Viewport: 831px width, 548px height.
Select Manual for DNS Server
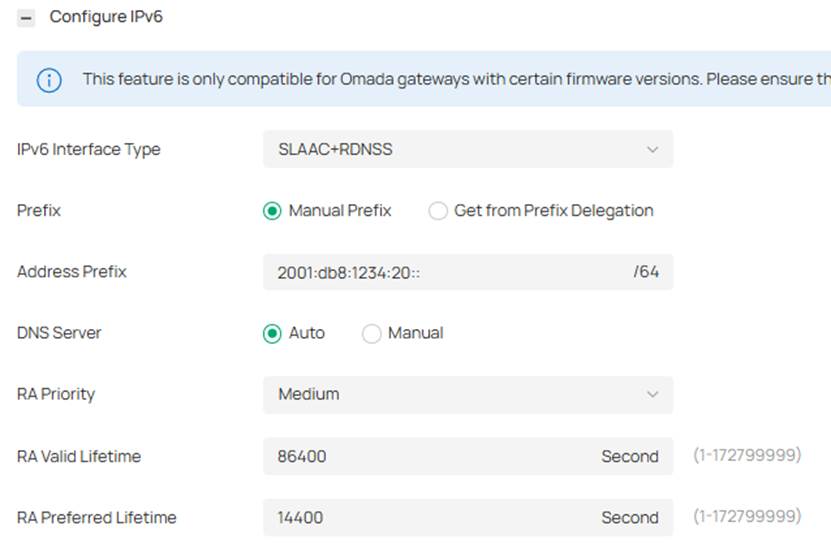click(372, 333)
